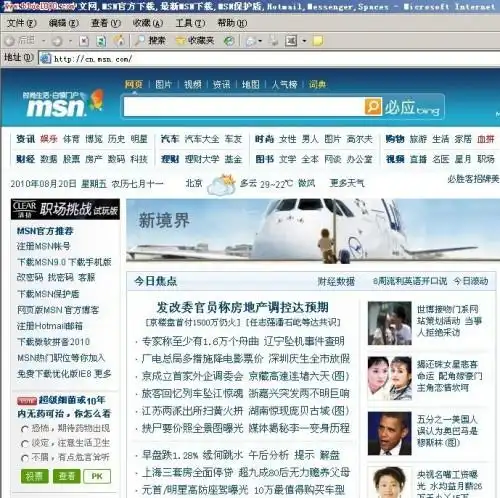Open the Obama news photo thumbnail
500x498 pixels.
[x=389, y=434]
